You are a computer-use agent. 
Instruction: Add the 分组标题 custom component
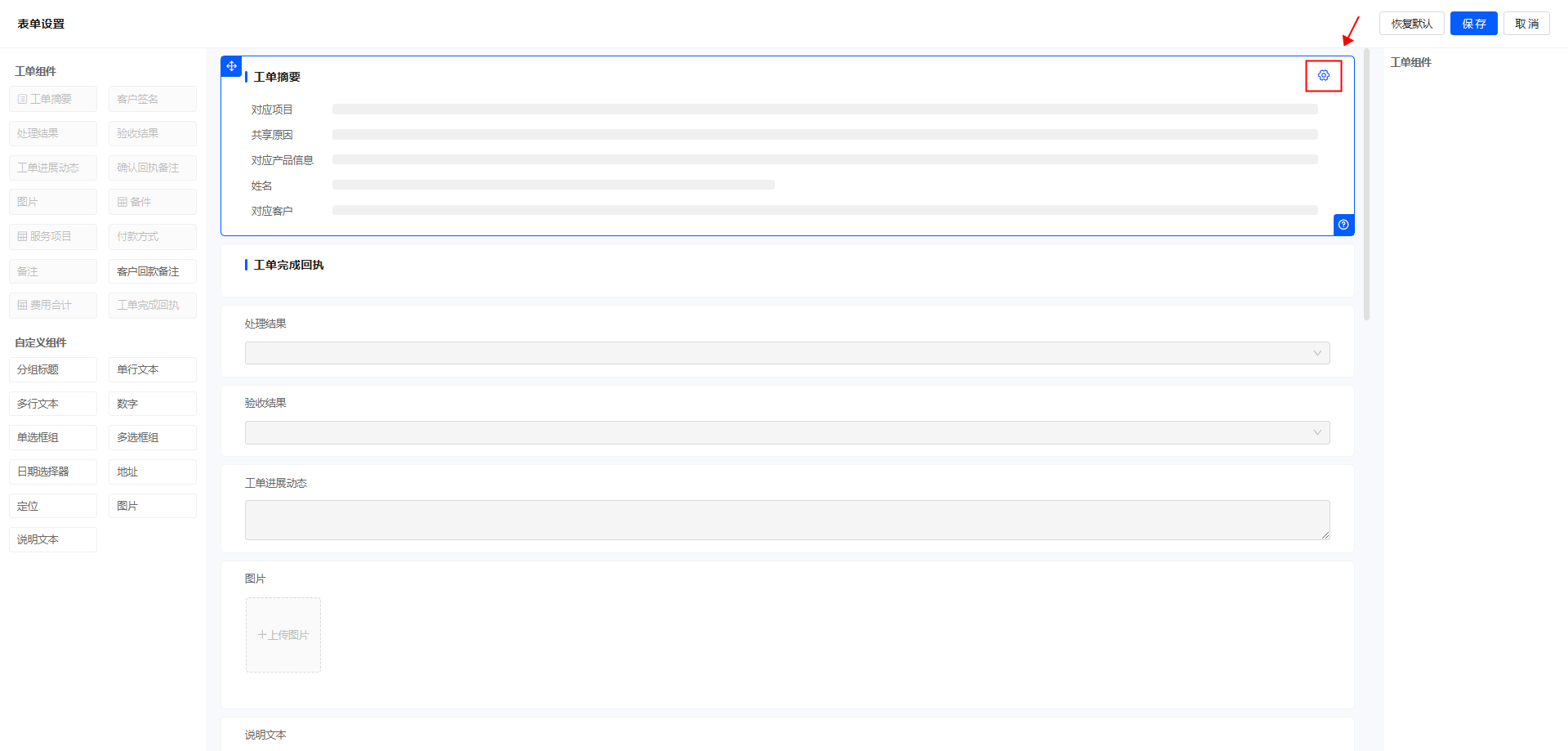[53, 369]
